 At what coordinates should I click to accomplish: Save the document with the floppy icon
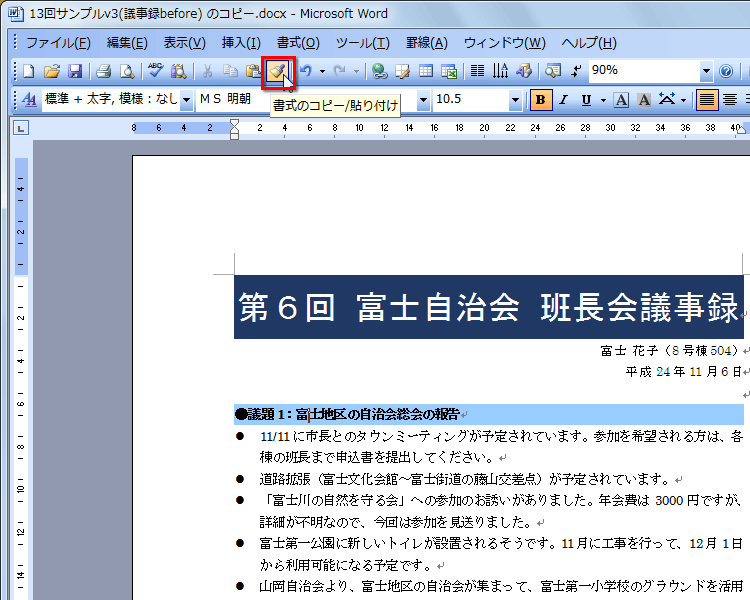[x=75, y=72]
